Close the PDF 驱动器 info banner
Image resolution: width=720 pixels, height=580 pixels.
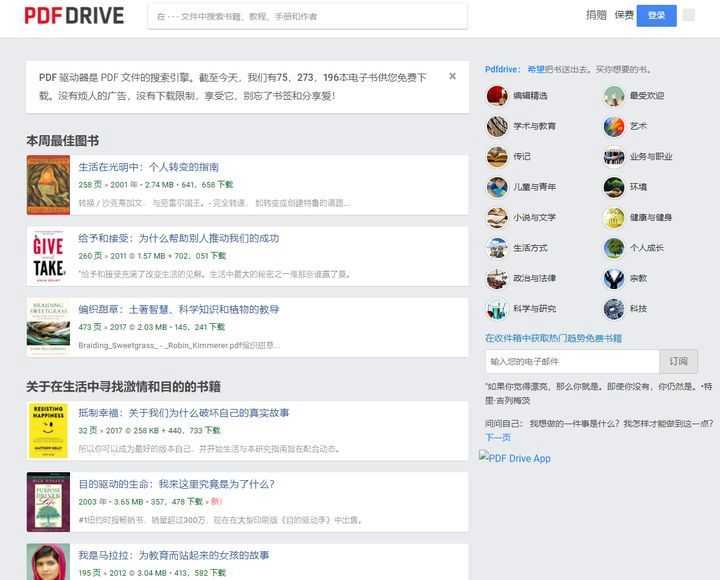452,76
